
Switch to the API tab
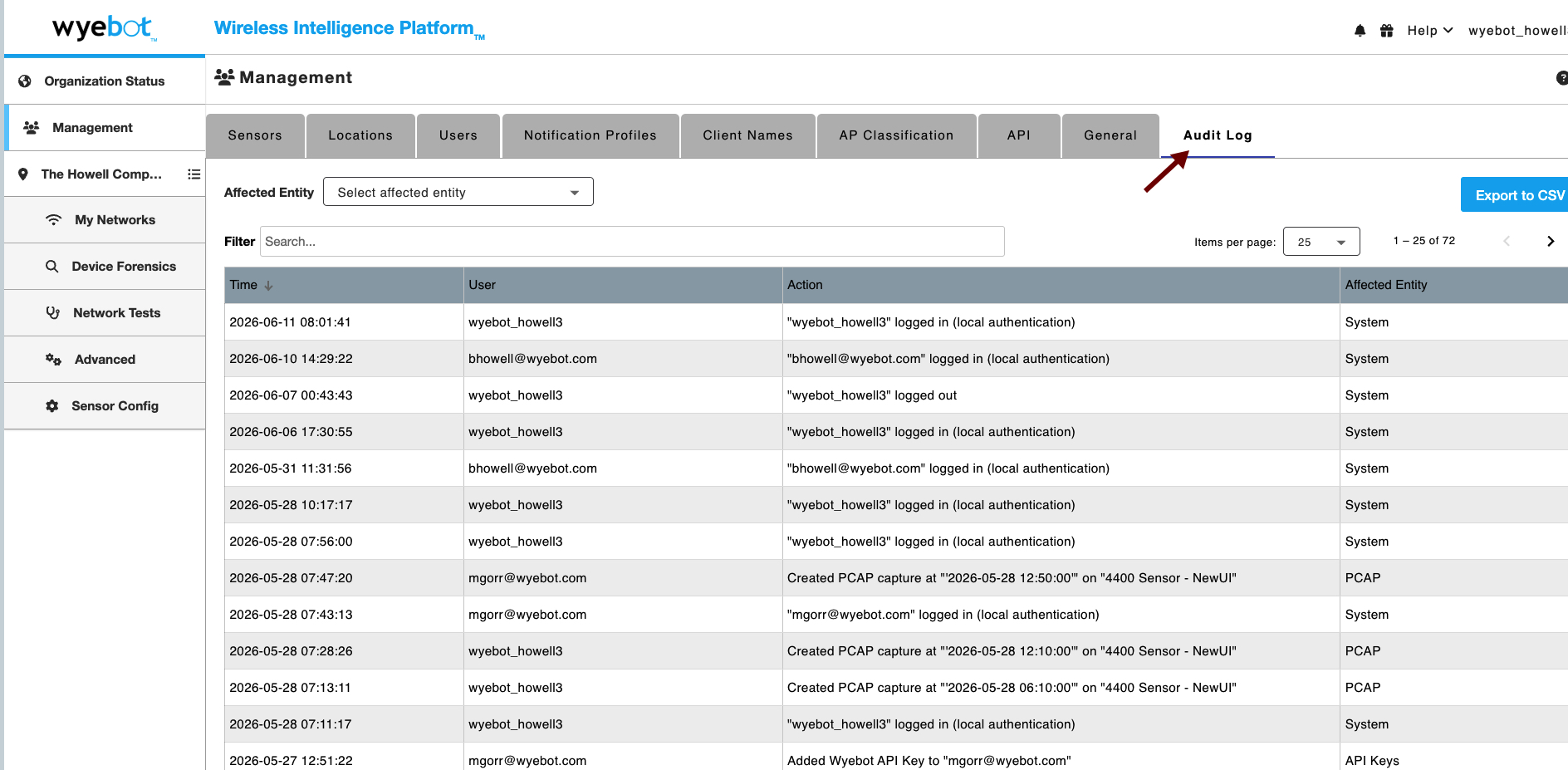pos(1019,135)
